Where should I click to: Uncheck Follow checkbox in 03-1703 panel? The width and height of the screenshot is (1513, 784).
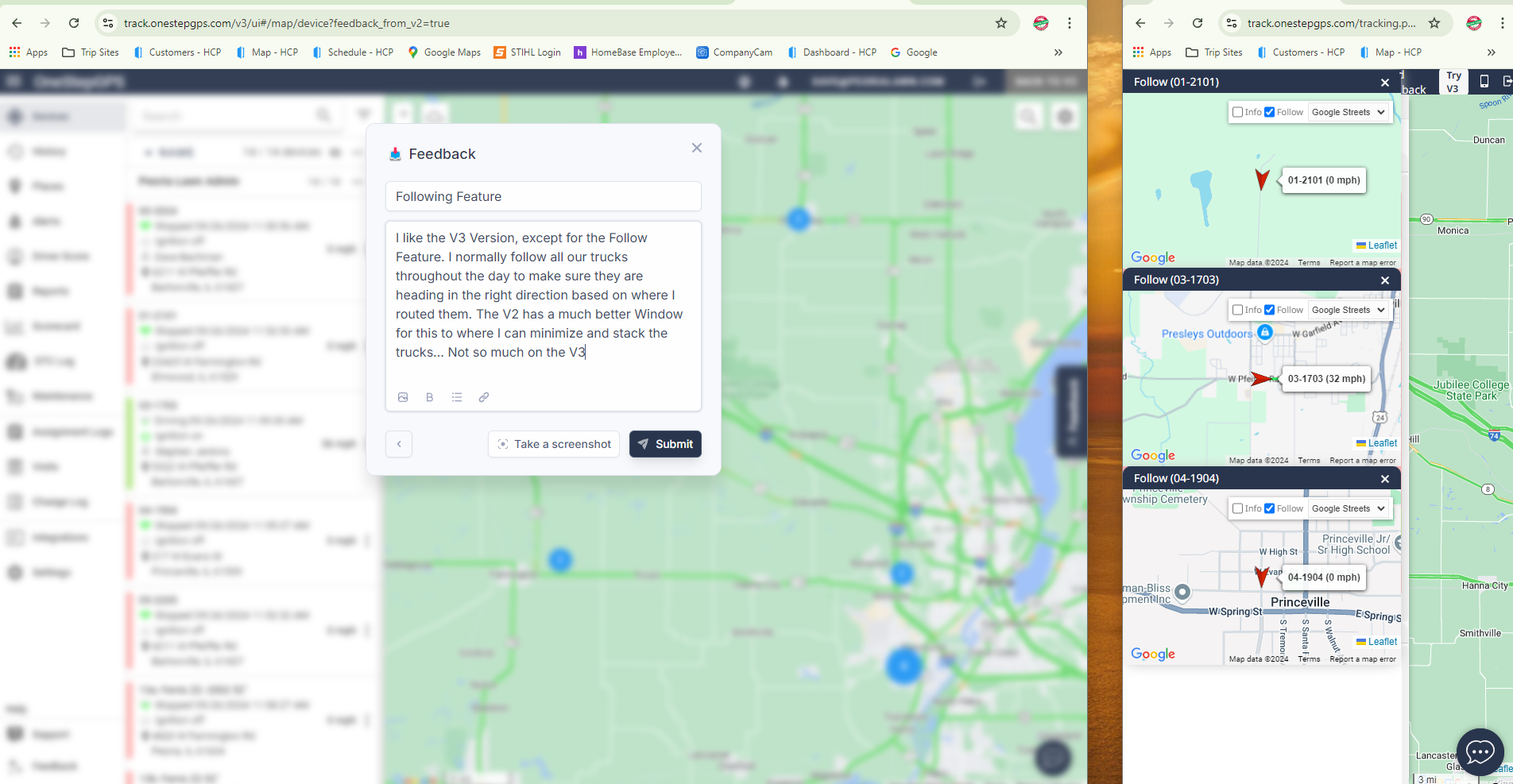click(1269, 310)
